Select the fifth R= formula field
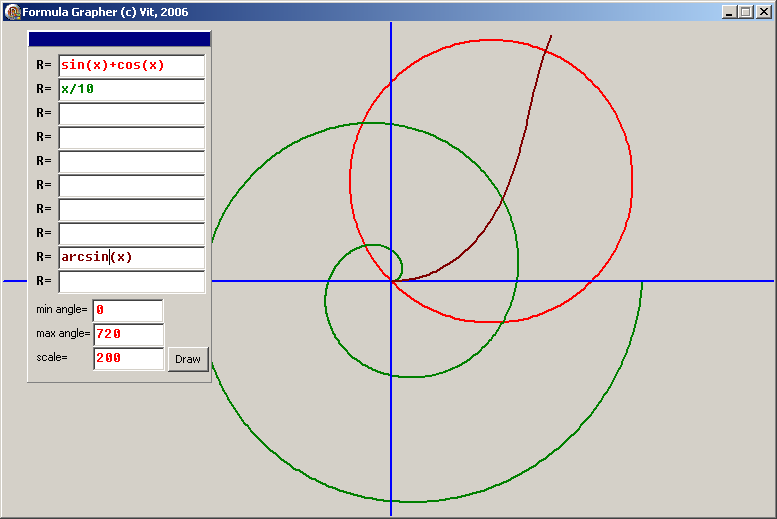This screenshot has width=777, height=519. click(131, 161)
